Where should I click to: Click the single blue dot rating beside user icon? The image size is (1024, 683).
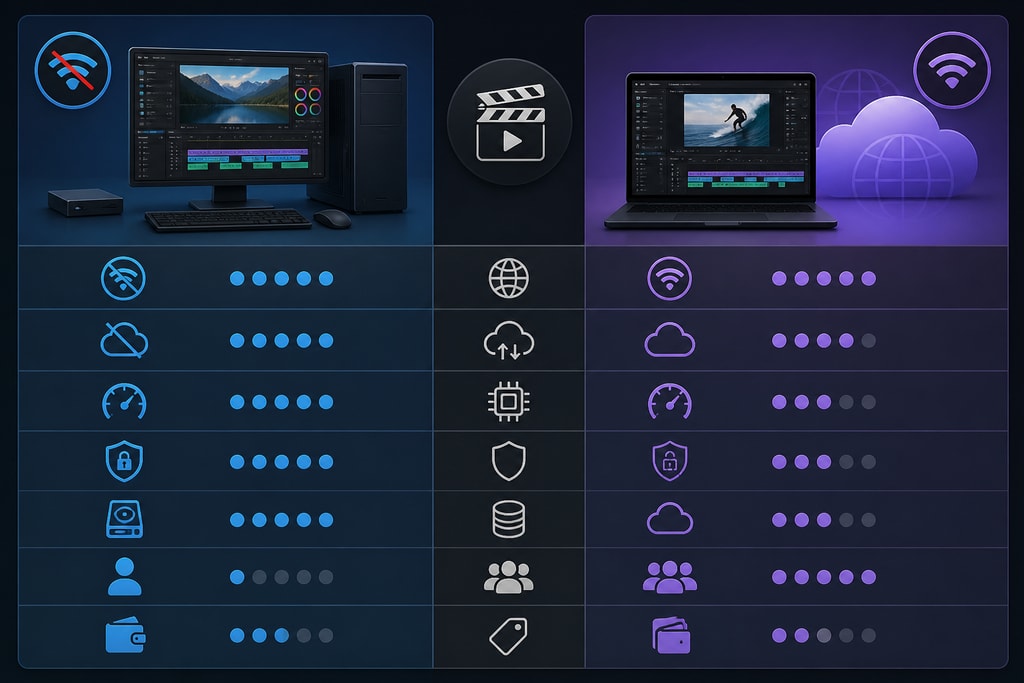[281, 577]
